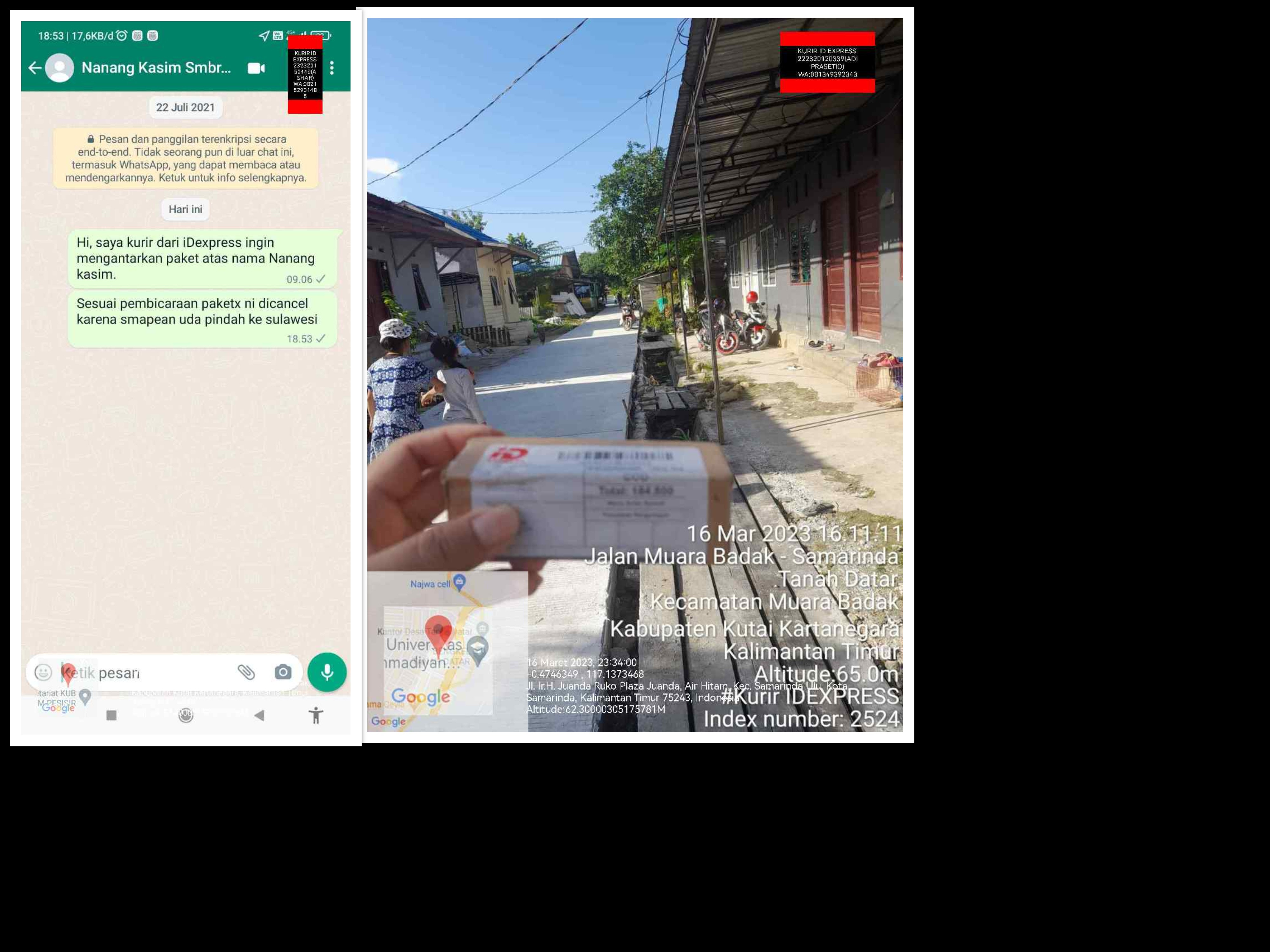The image size is (1270, 952).
Task: Click the 09.06 message timestamp
Action: (x=299, y=280)
